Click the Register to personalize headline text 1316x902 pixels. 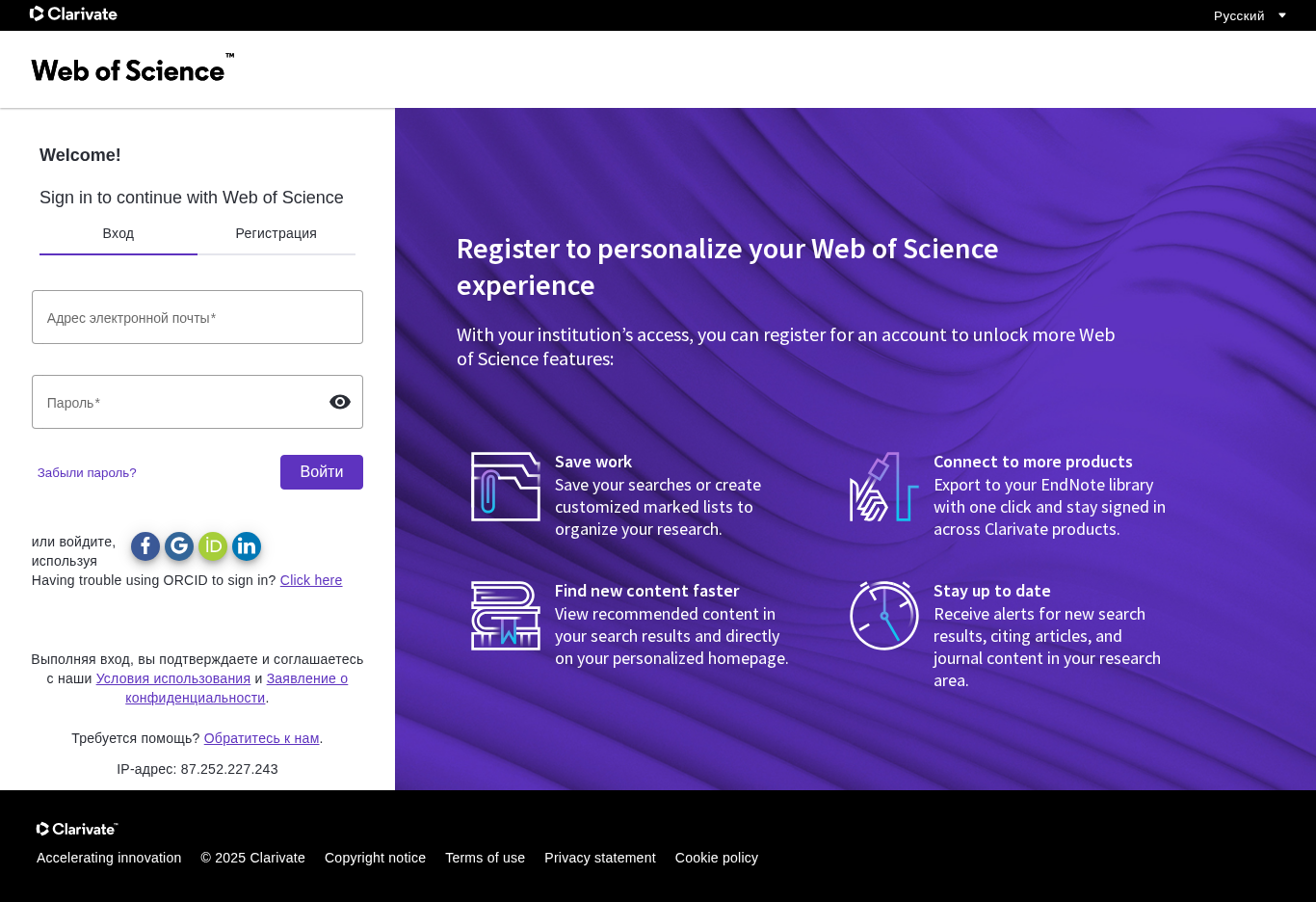pos(727,267)
